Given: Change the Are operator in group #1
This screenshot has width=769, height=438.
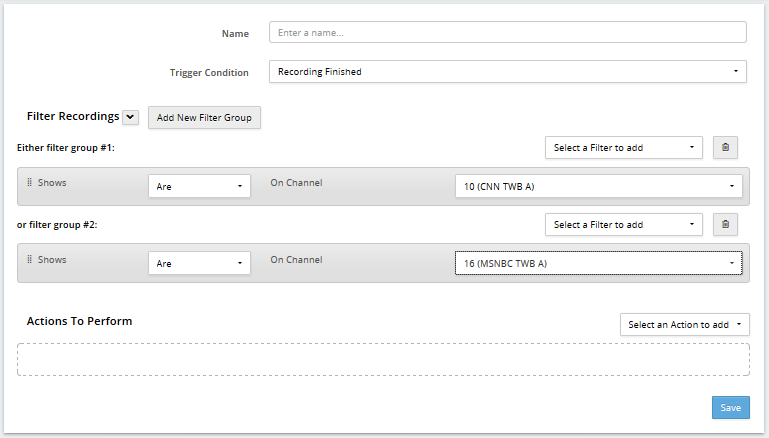Looking at the screenshot, I should (x=199, y=186).
